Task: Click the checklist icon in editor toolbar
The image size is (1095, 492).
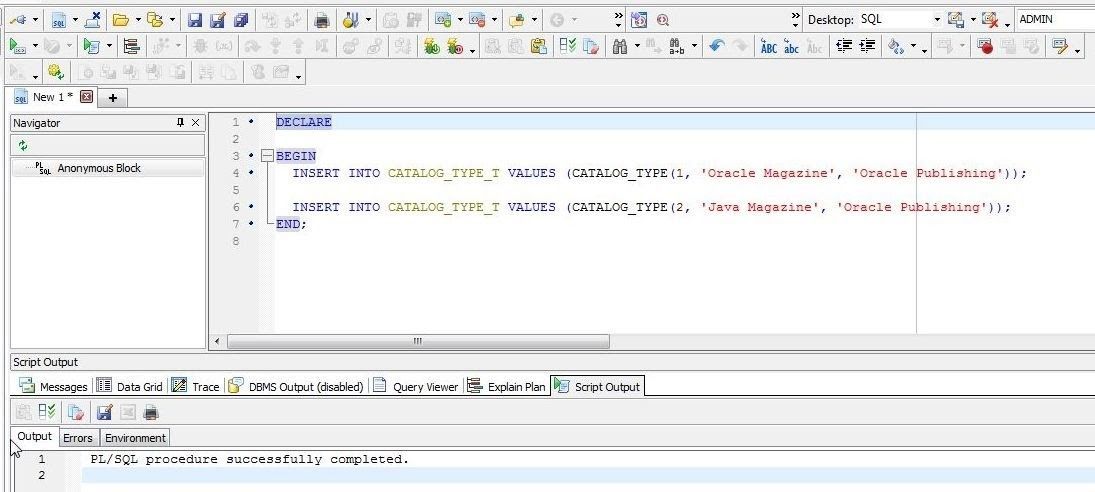Action: pyautogui.click(x=568, y=46)
